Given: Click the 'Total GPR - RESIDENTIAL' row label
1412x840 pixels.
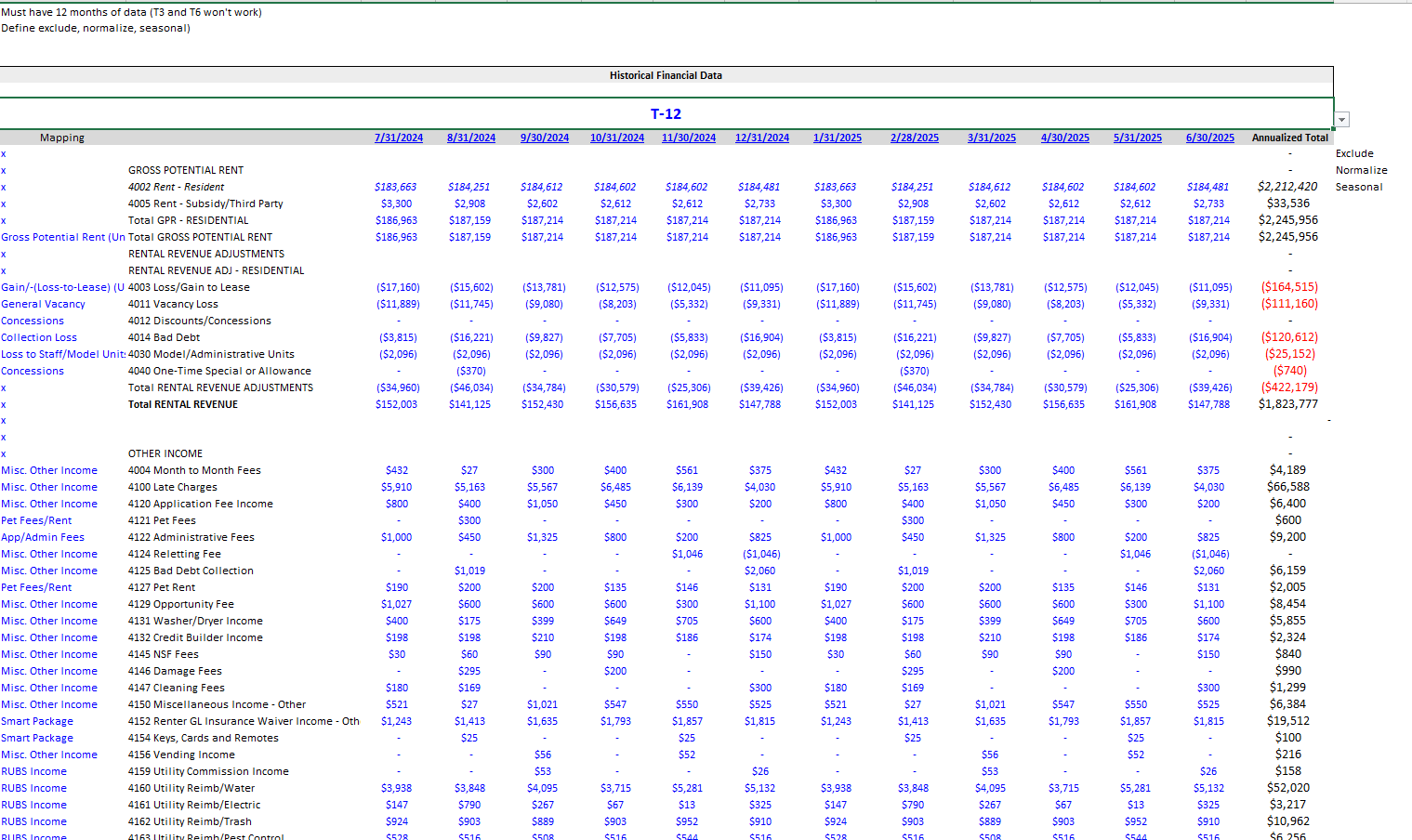Looking at the screenshot, I should pyautogui.click(x=189, y=220).
